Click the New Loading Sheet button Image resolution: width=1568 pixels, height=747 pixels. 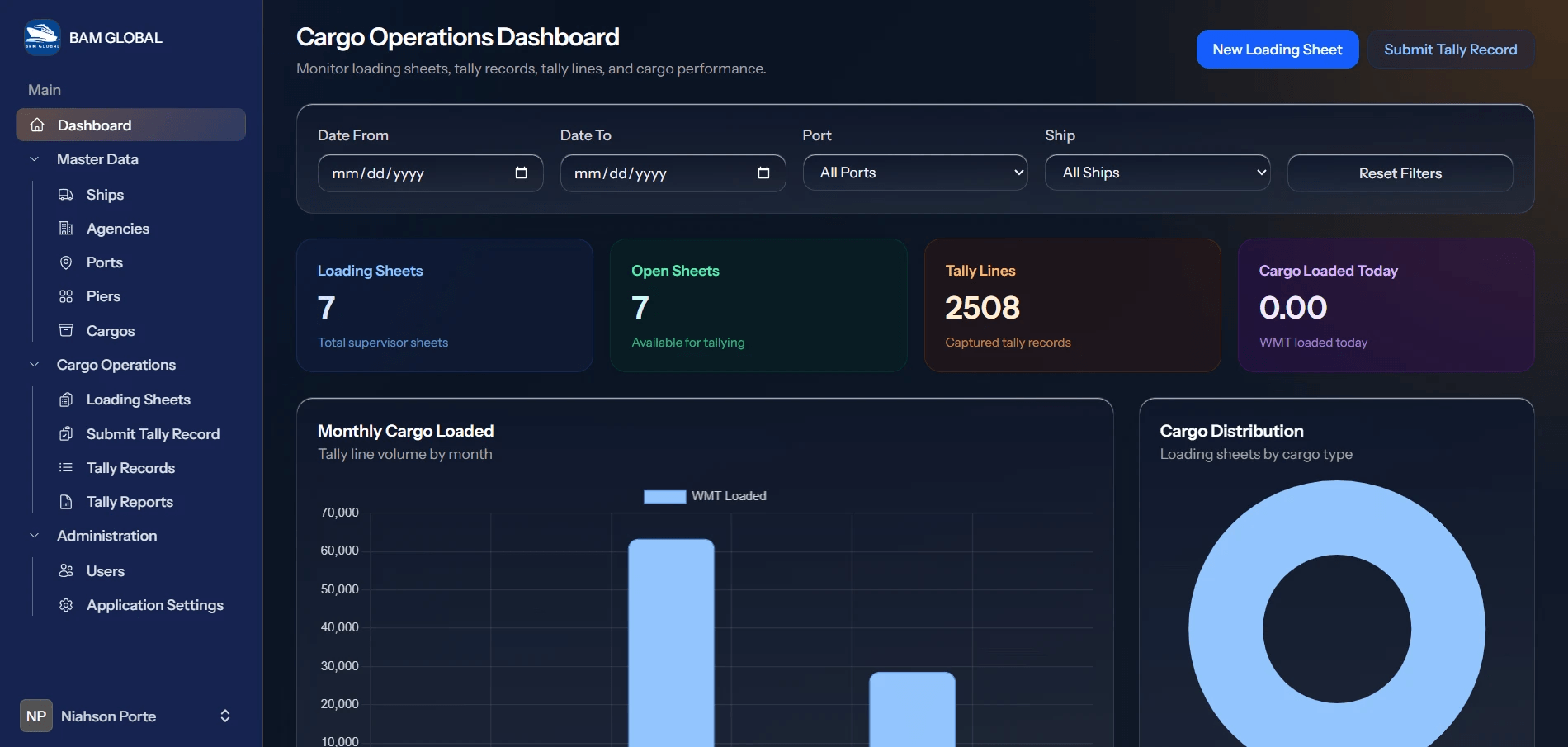(1278, 50)
